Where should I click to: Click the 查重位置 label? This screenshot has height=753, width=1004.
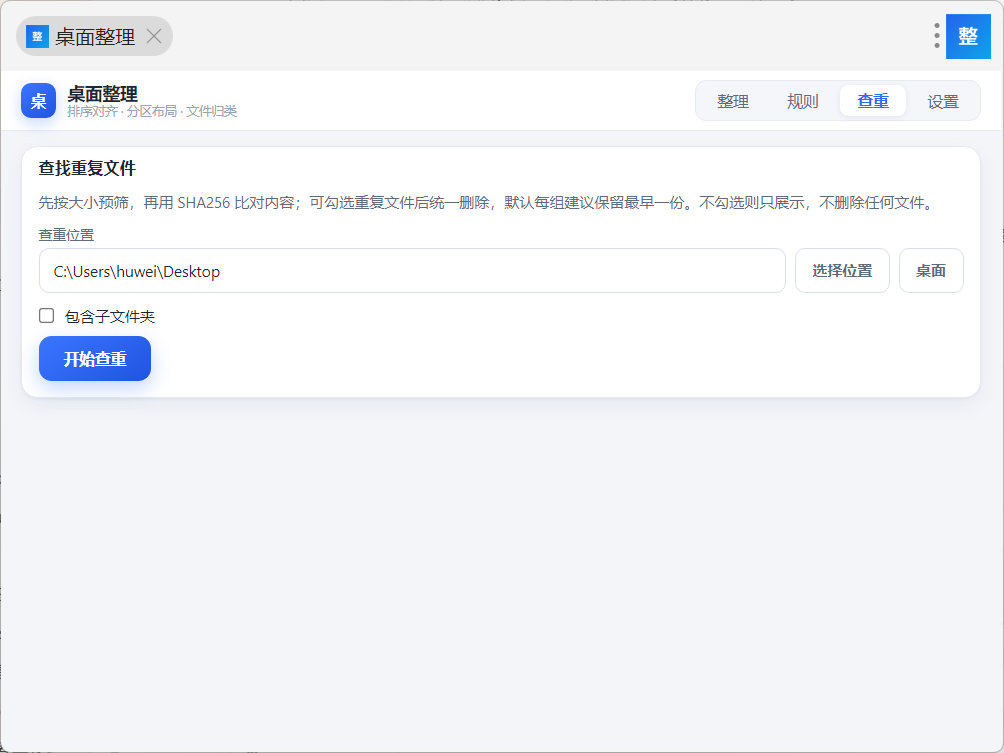[66, 235]
